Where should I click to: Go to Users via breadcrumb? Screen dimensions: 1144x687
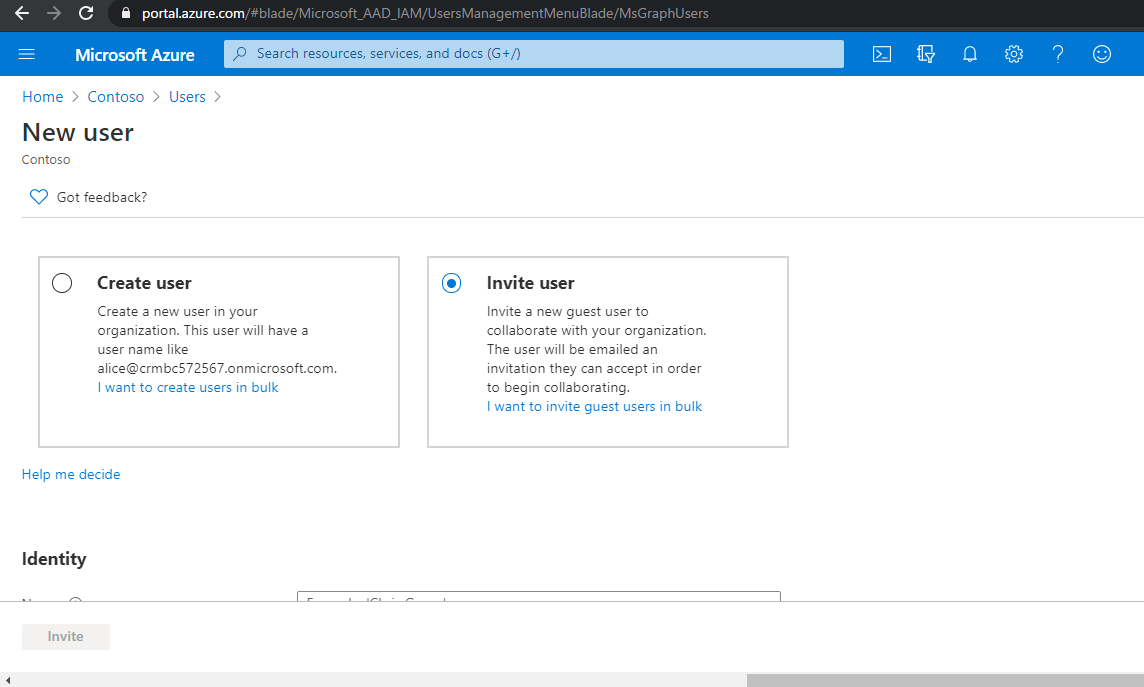187,96
